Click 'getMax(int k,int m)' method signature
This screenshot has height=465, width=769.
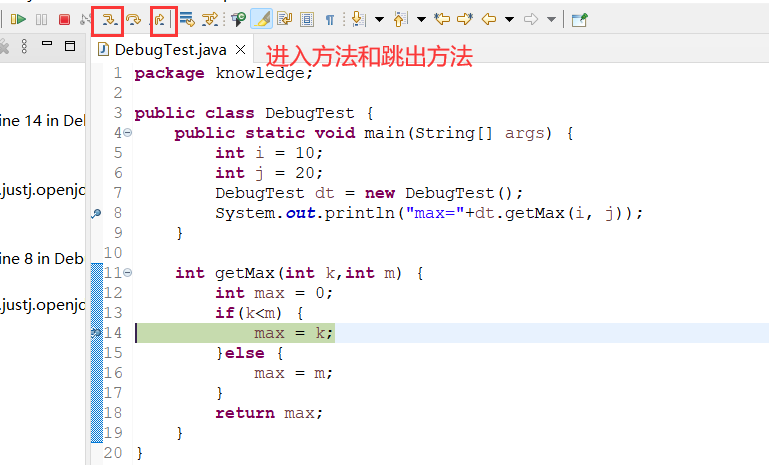coord(308,273)
